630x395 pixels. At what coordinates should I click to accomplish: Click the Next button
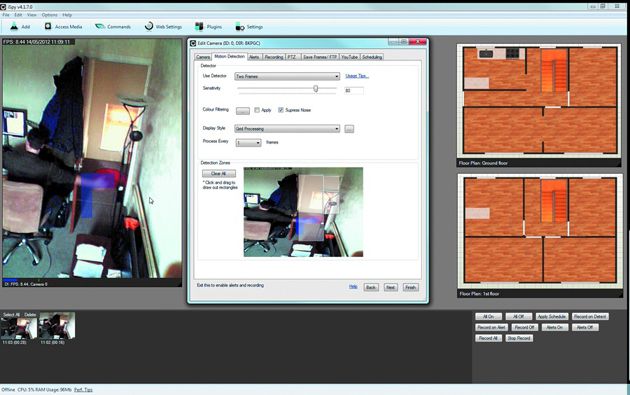coord(391,287)
